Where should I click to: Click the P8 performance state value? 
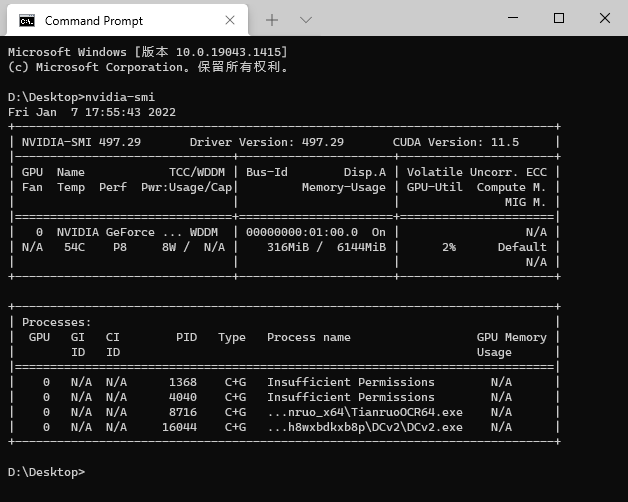click(x=120, y=247)
